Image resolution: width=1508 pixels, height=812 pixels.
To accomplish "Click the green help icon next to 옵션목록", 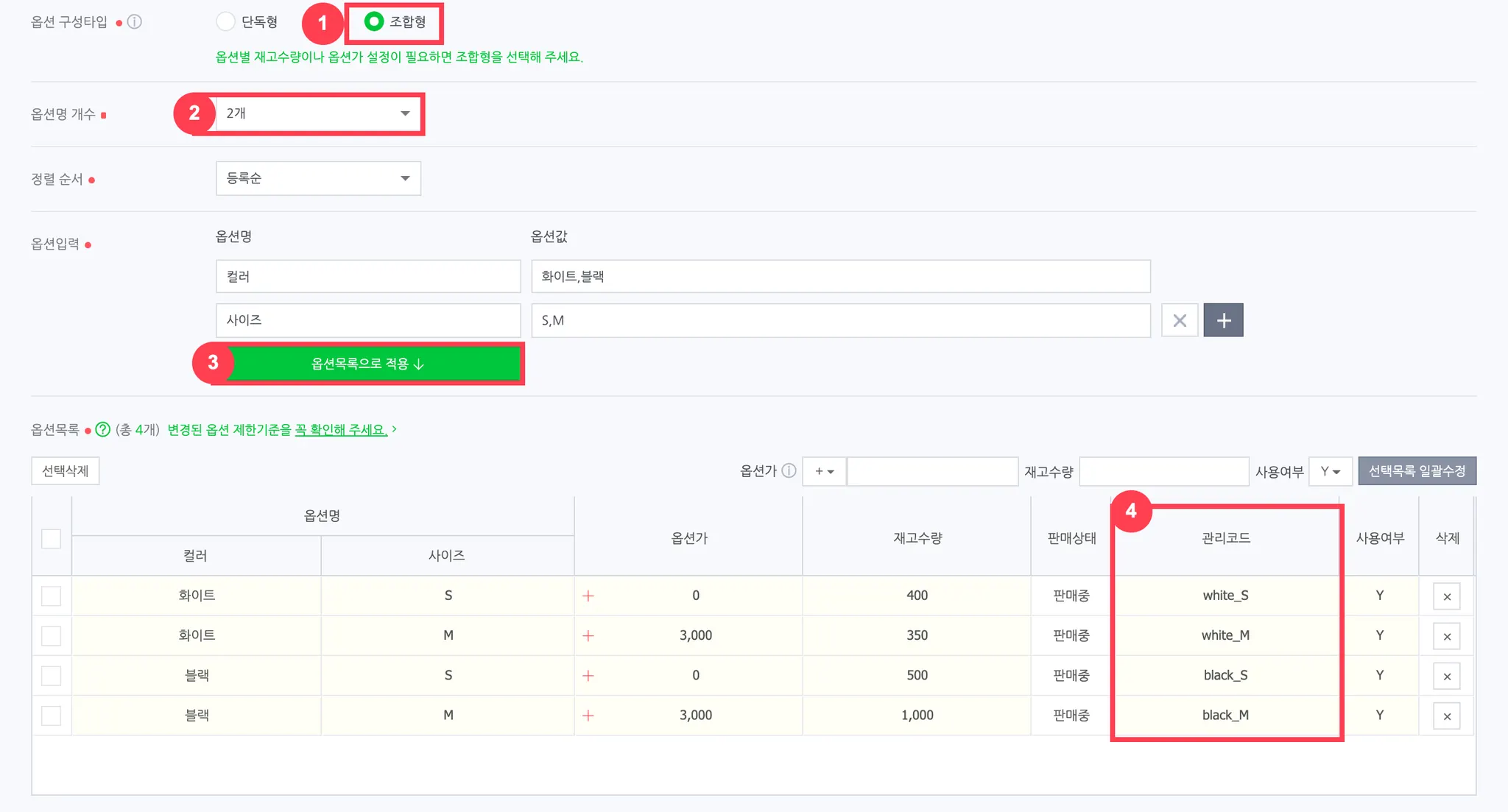I will (103, 429).
